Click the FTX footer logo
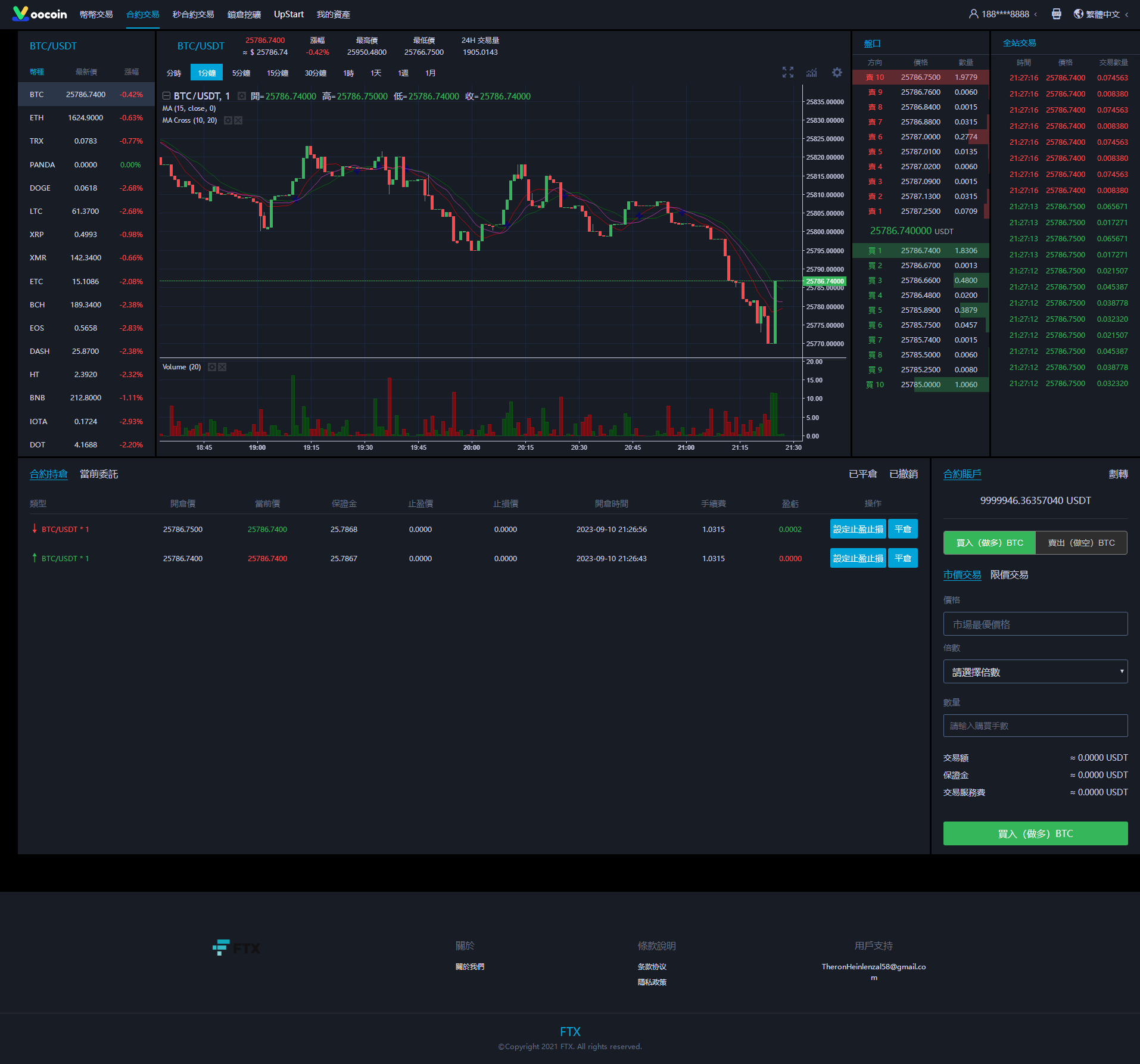This screenshot has height=1064, width=1140. click(x=236, y=947)
